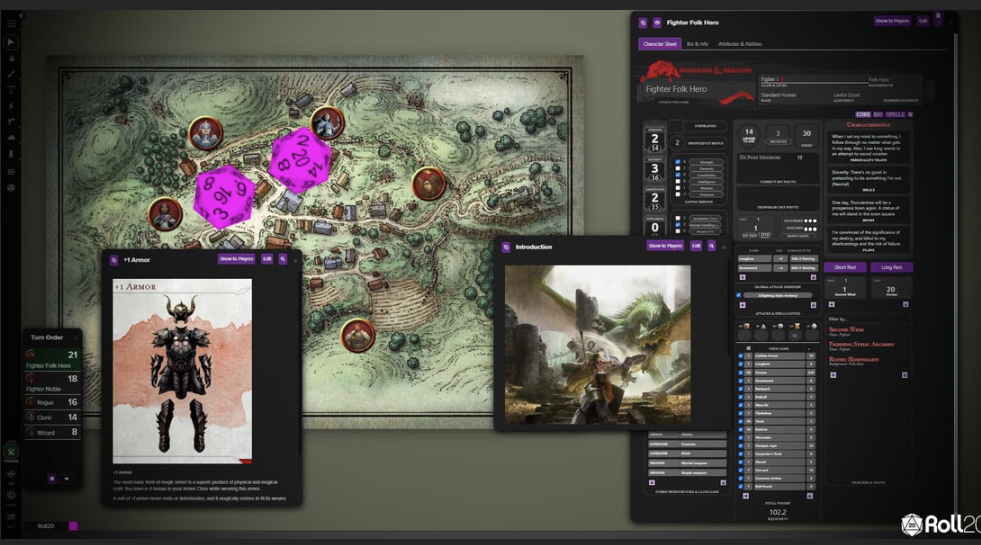Click Show to Players in the Introduction window

(x=665, y=246)
